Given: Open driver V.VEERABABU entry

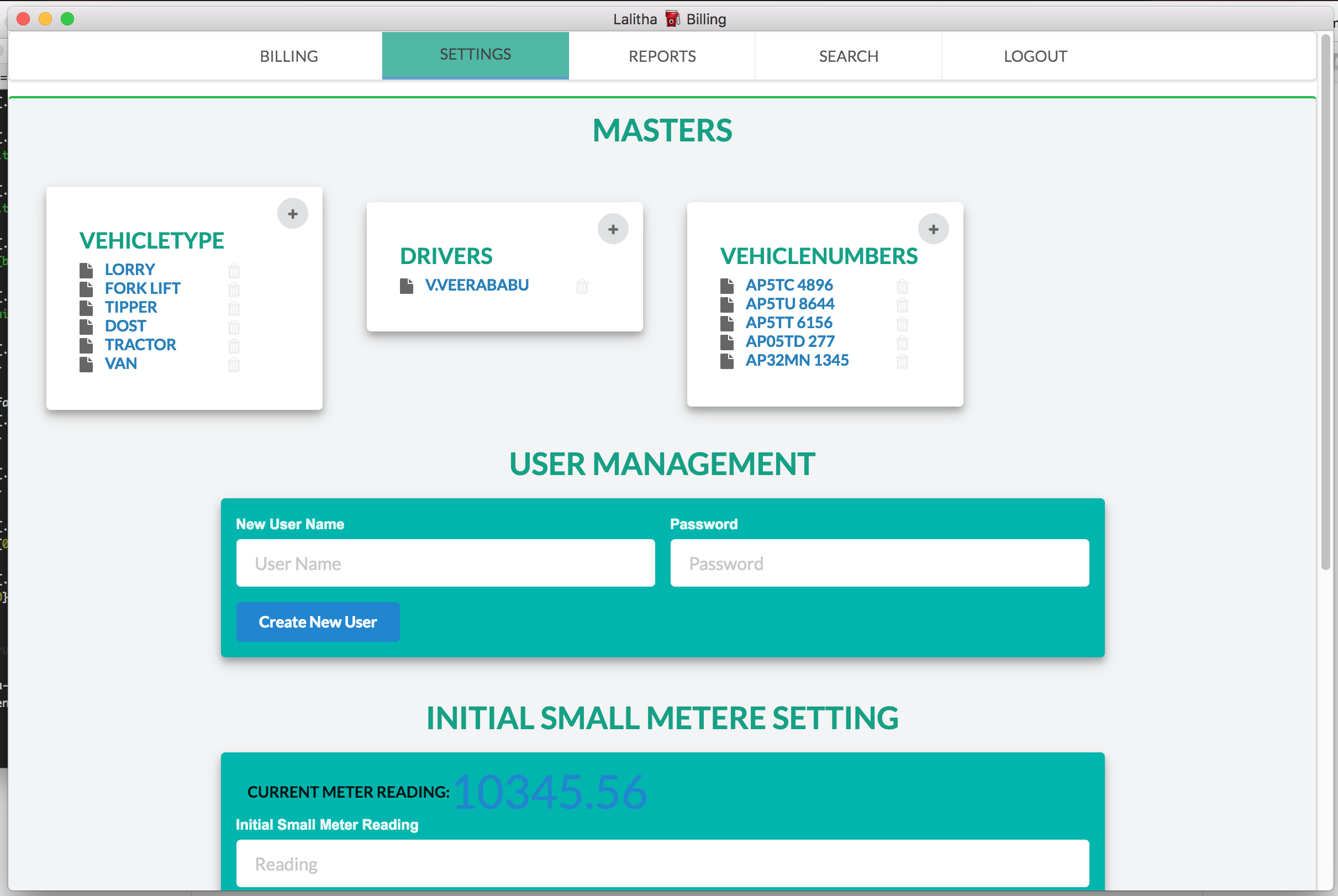Looking at the screenshot, I should coord(477,284).
